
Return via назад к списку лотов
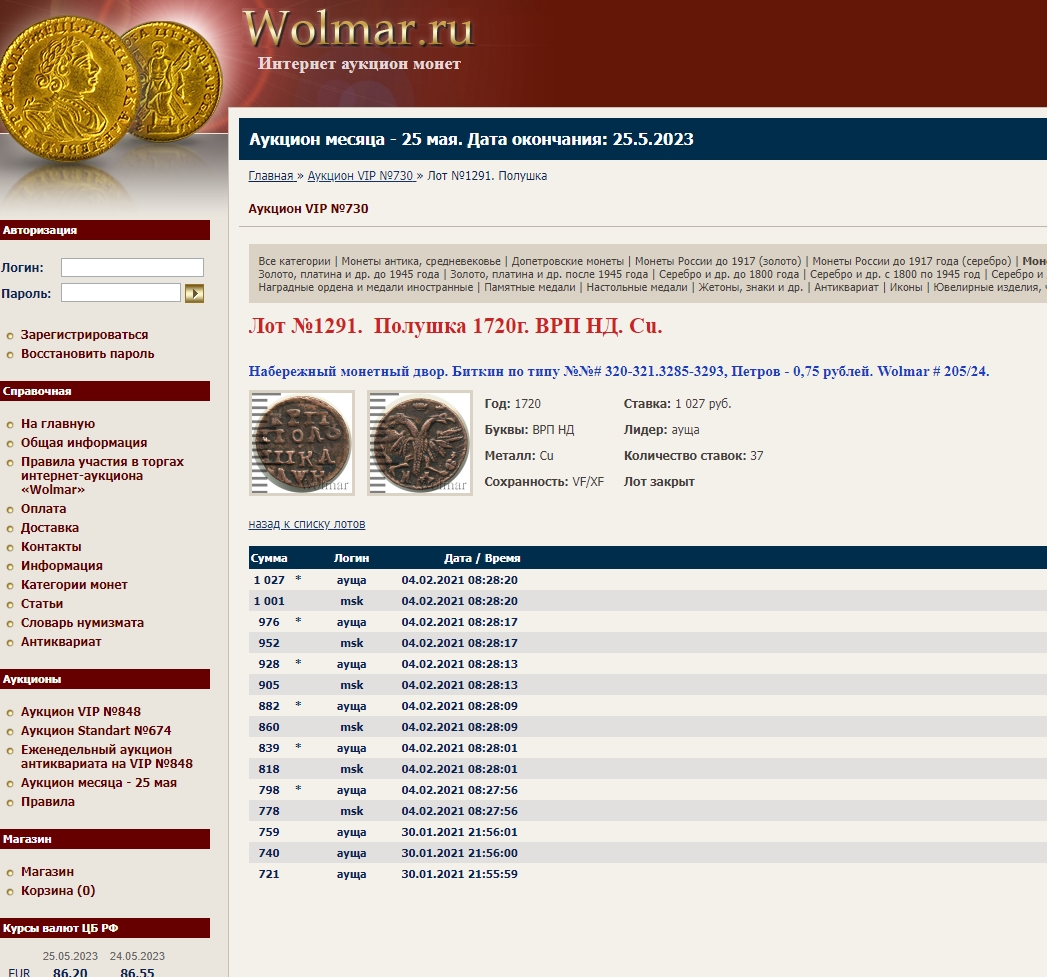click(x=307, y=524)
